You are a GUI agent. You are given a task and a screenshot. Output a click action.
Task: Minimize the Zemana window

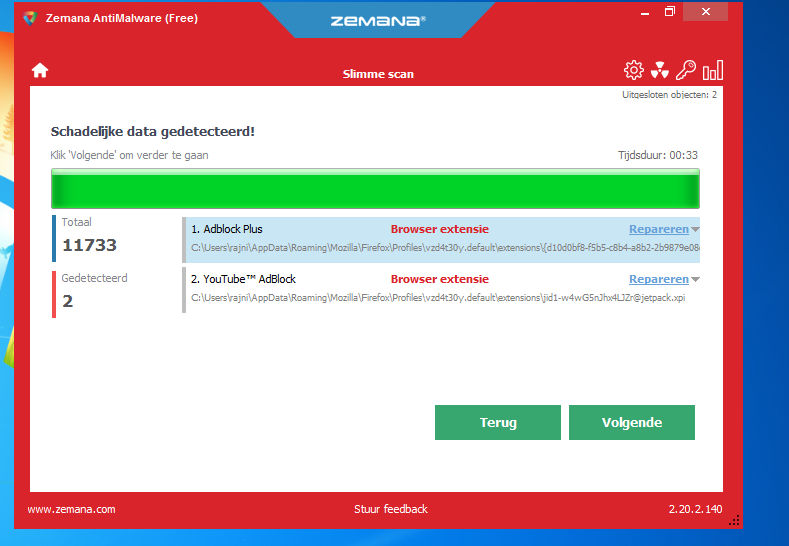[x=645, y=12]
